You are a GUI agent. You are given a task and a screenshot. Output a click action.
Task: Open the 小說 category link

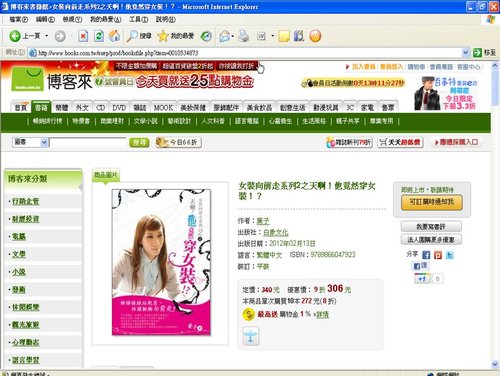[x=19, y=272]
